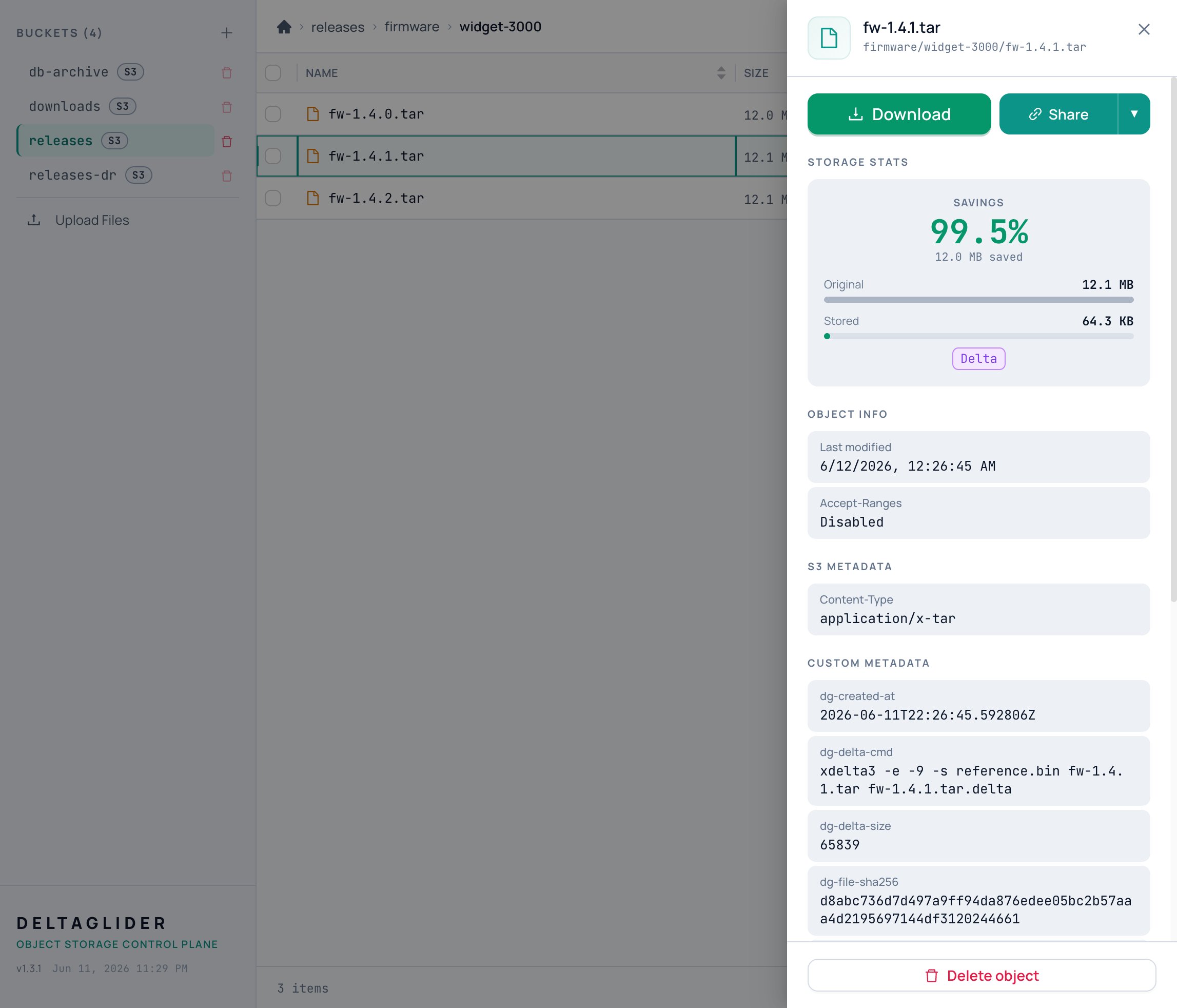Click the Original size progress bar

978,299
